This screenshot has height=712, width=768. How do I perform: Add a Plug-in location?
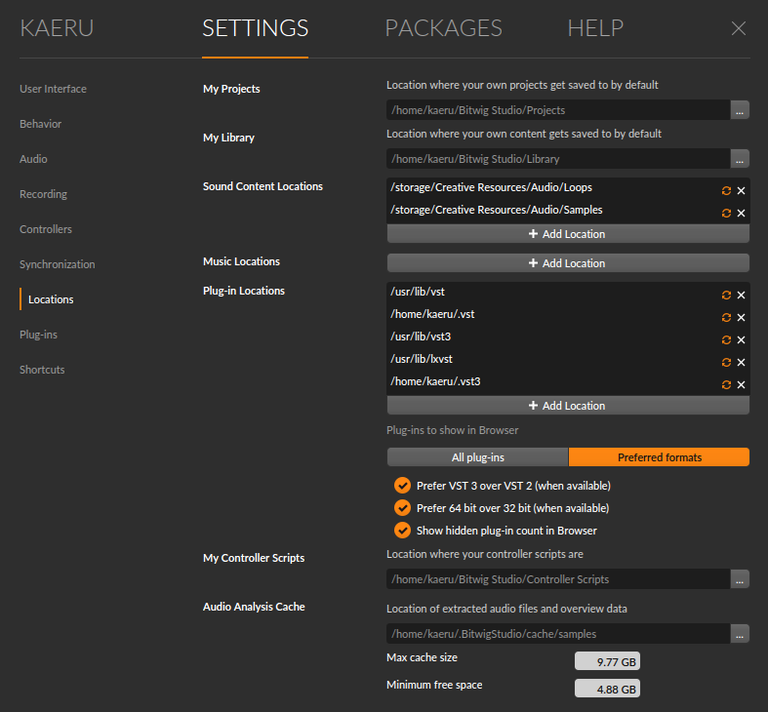pyautogui.click(x=568, y=405)
